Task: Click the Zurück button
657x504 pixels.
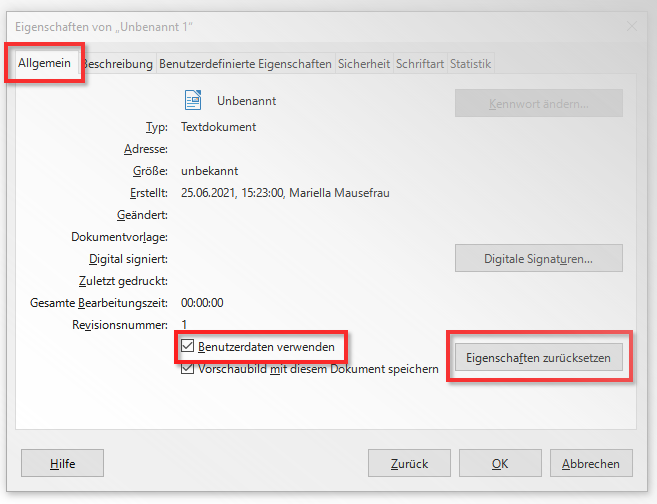Action: click(x=409, y=463)
